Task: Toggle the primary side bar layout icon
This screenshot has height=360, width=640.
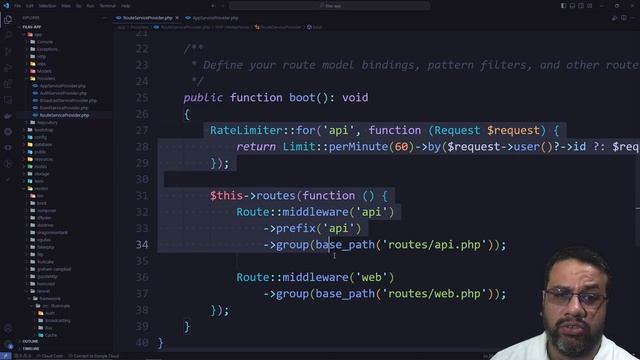Action: pyautogui.click(x=564, y=6)
